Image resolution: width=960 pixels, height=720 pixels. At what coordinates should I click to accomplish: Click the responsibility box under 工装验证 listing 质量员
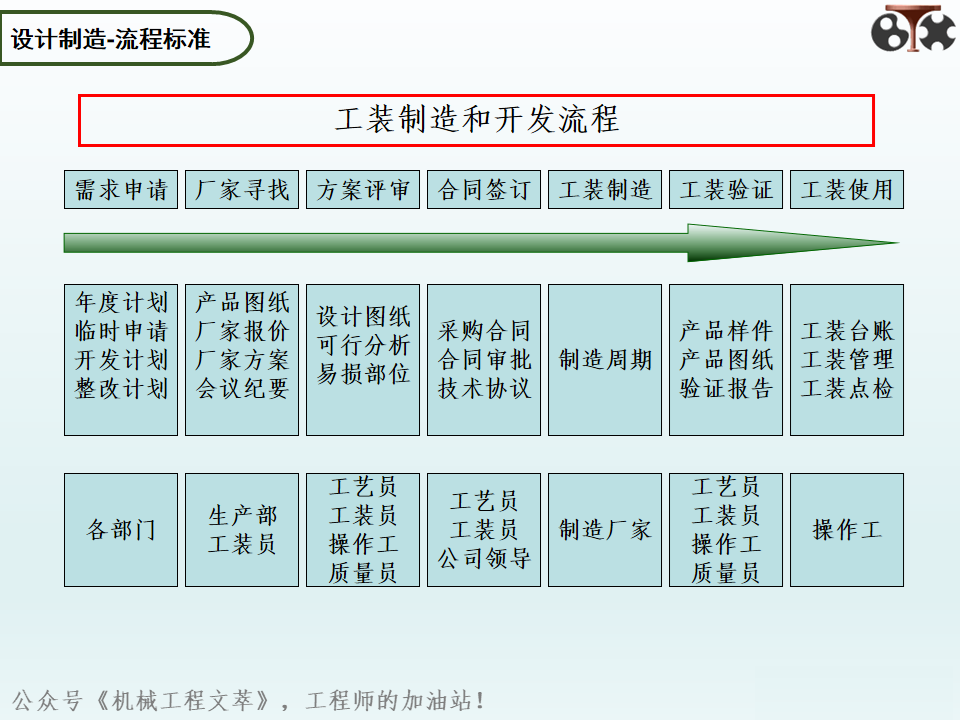pyautogui.click(x=726, y=530)
